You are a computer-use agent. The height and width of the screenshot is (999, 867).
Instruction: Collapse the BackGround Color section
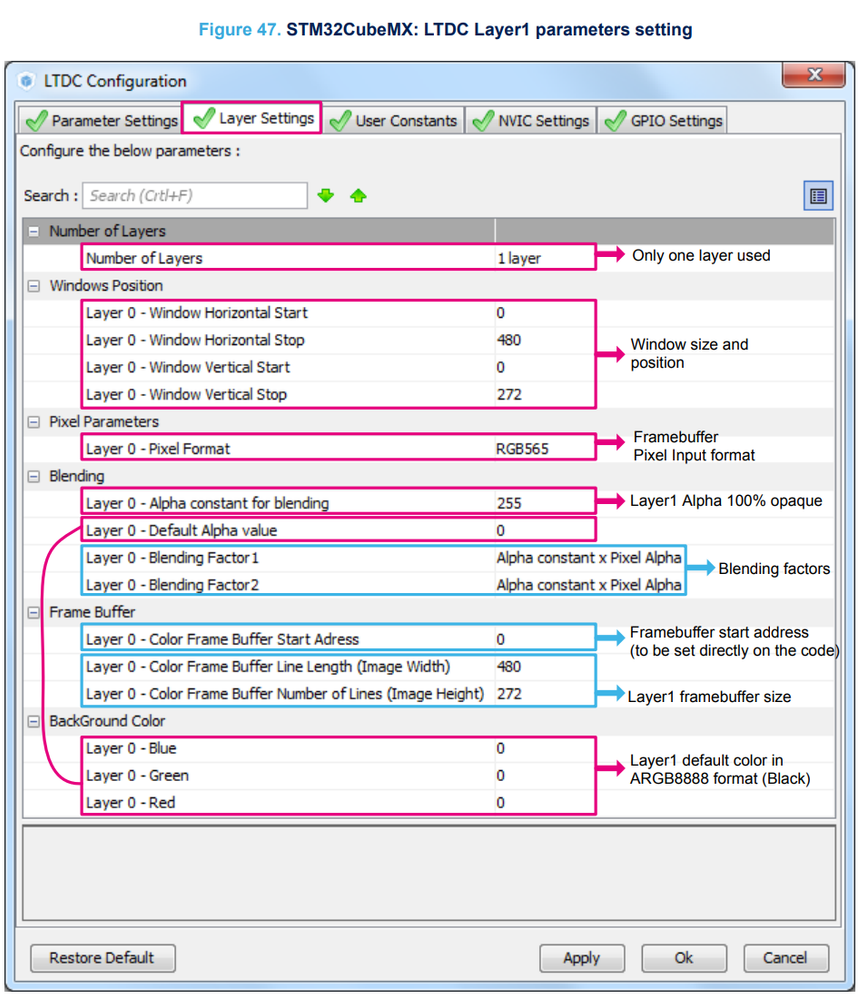pos(34,721)
